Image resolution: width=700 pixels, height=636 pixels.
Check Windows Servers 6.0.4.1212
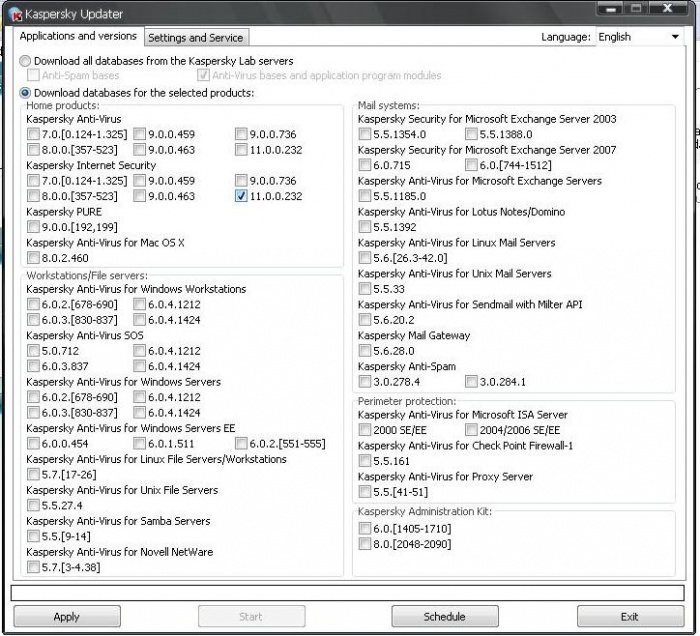tap(139, 397)
